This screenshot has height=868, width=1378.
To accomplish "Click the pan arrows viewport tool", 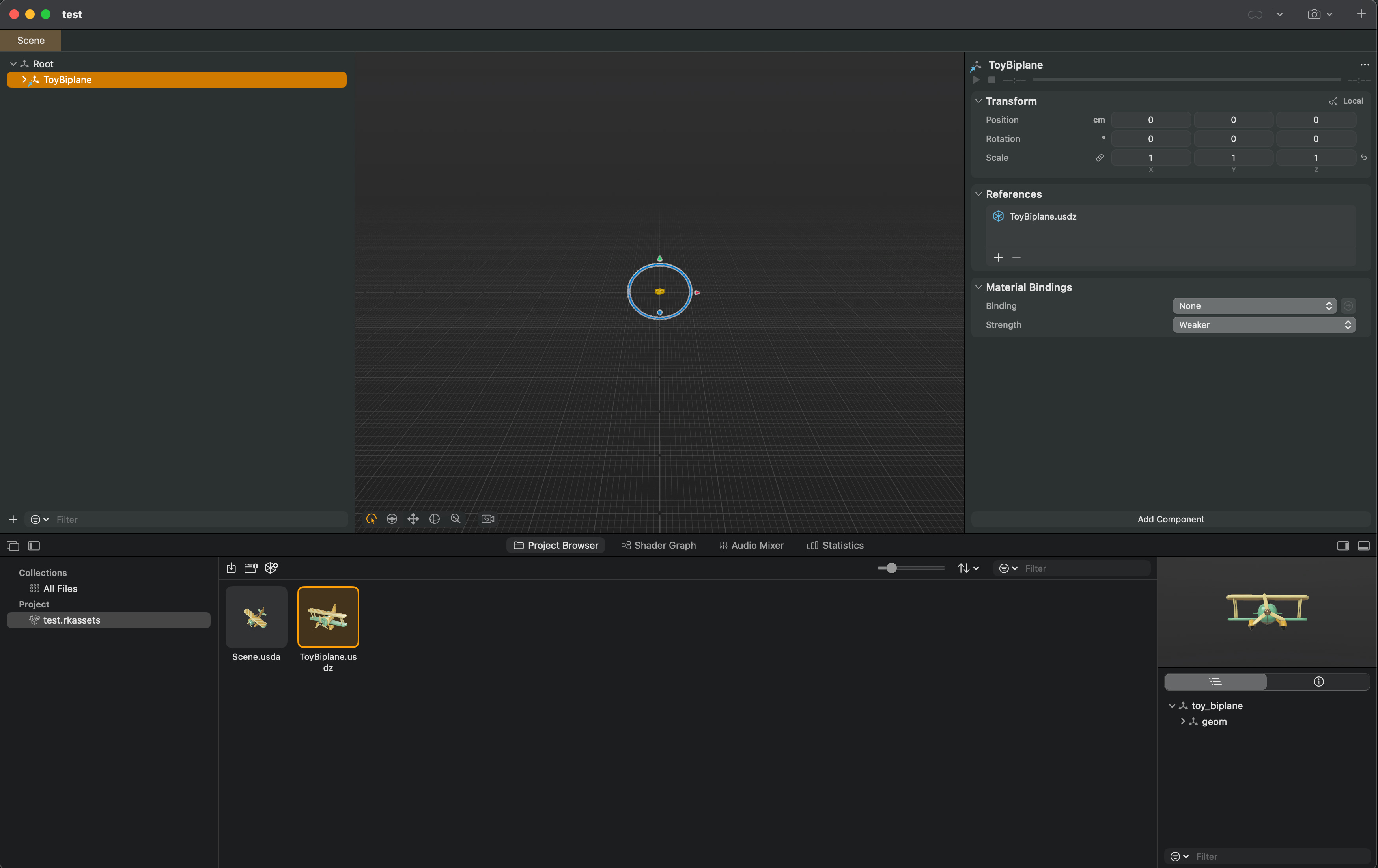I will click(x=413, y=519).
